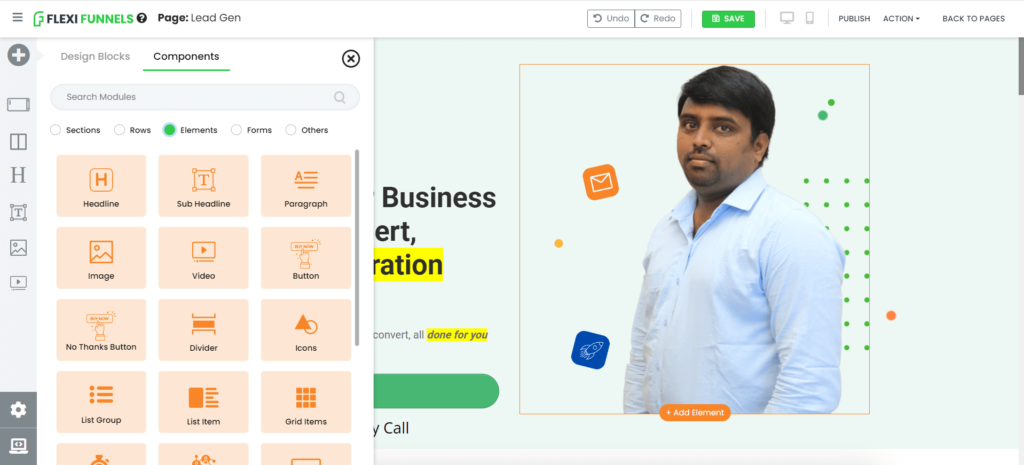
Task: Pick the Grid Items component
Action: pos(306,402)
